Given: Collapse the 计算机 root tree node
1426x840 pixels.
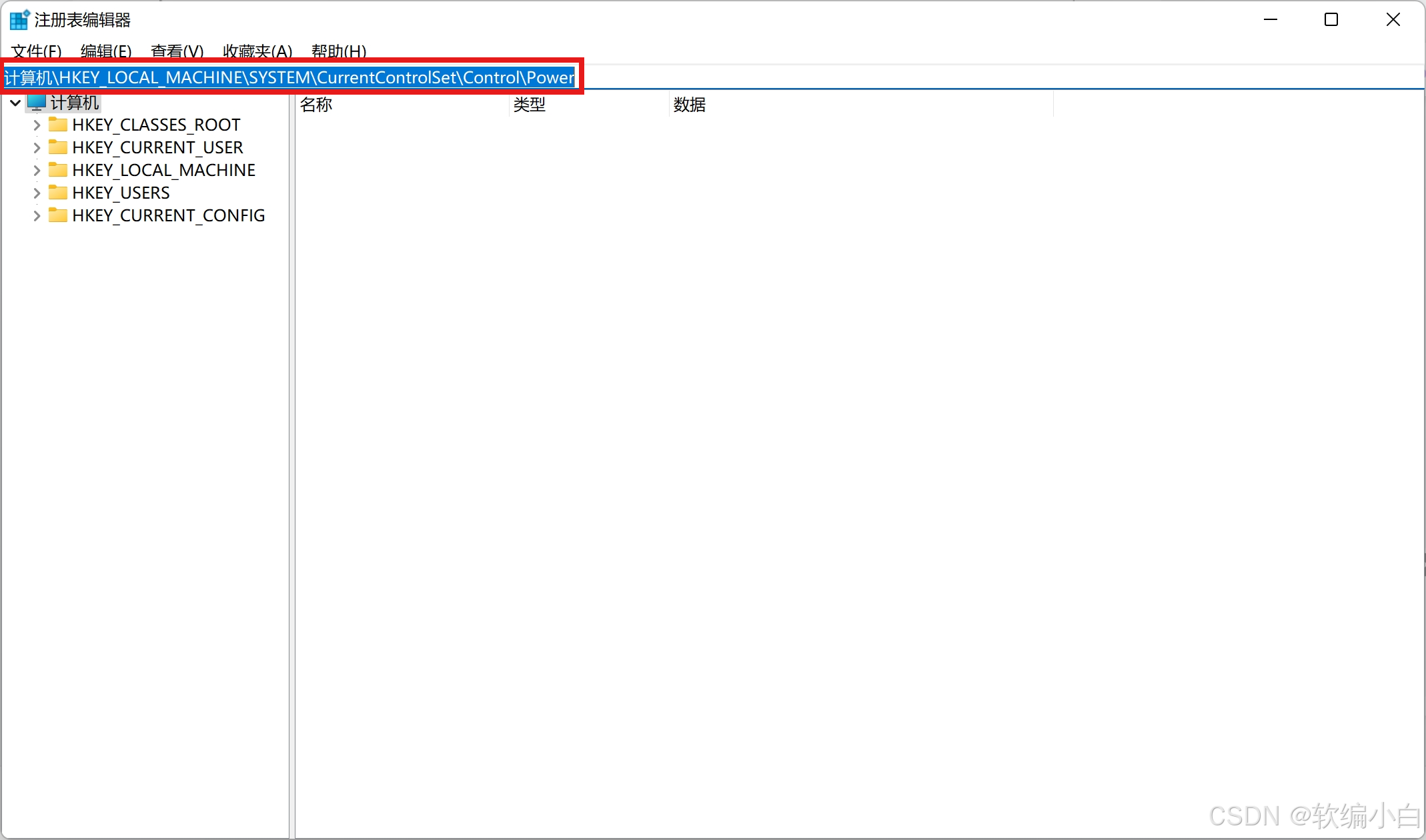Looking at the screenshot, I should 15,103.
